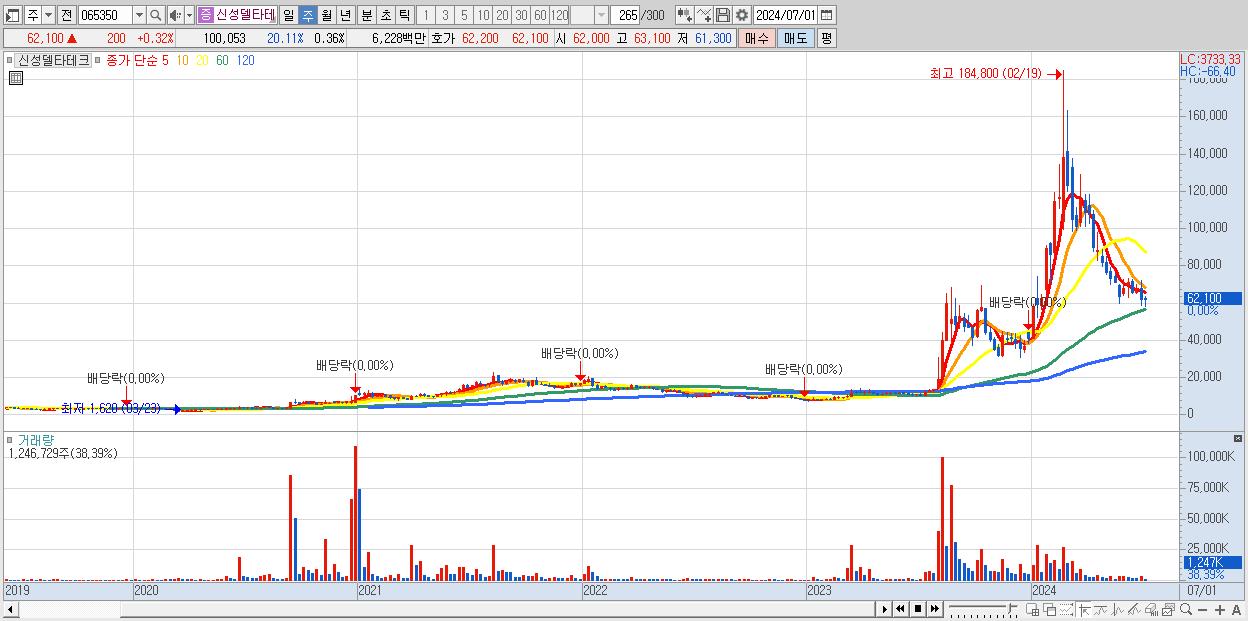This screenshot has width=1248, height=621.
Task: Click the red 5 moving average legend
Action: 165,60
